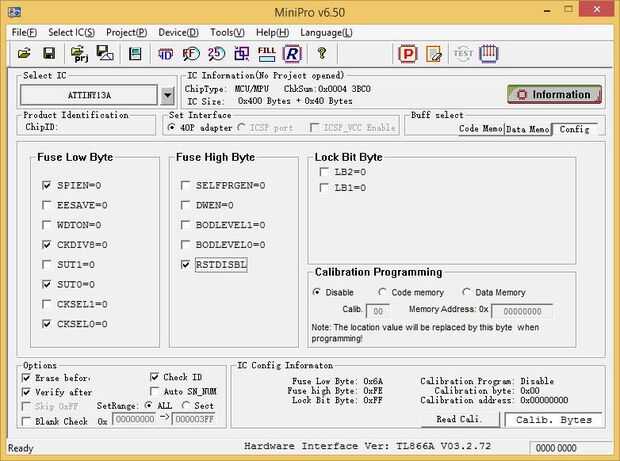Switch to Data Memo buffer tab
This screenshot has width=620, height=461.
coord(528,129)
